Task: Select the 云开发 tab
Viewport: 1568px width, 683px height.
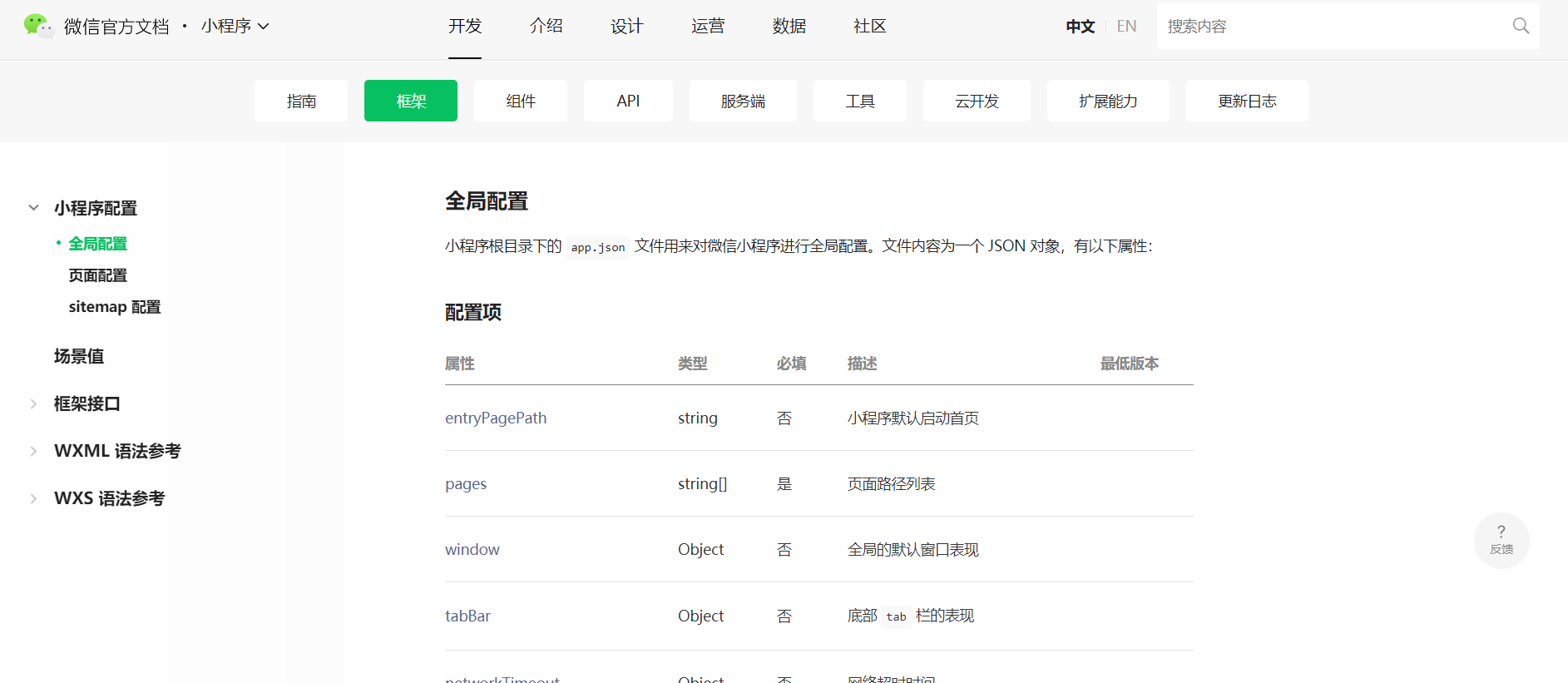Action: pos(977,101)
